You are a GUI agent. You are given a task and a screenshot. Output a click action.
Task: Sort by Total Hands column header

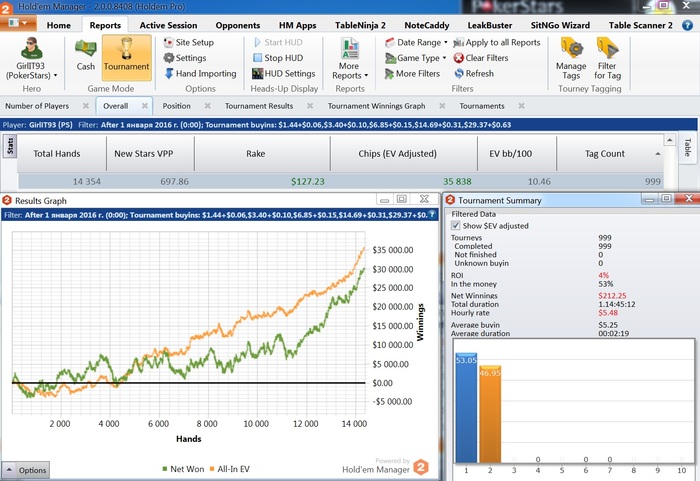click(62, 154)
